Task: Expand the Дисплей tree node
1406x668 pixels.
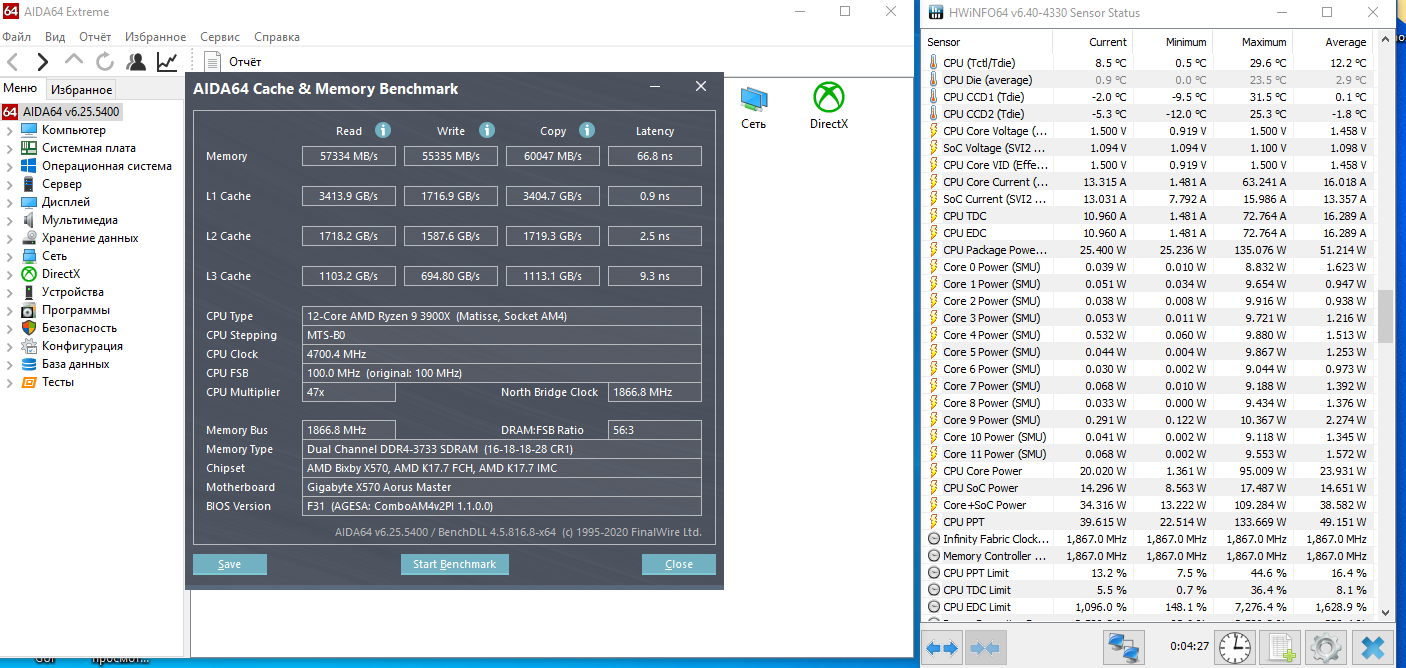Action: 10,202
